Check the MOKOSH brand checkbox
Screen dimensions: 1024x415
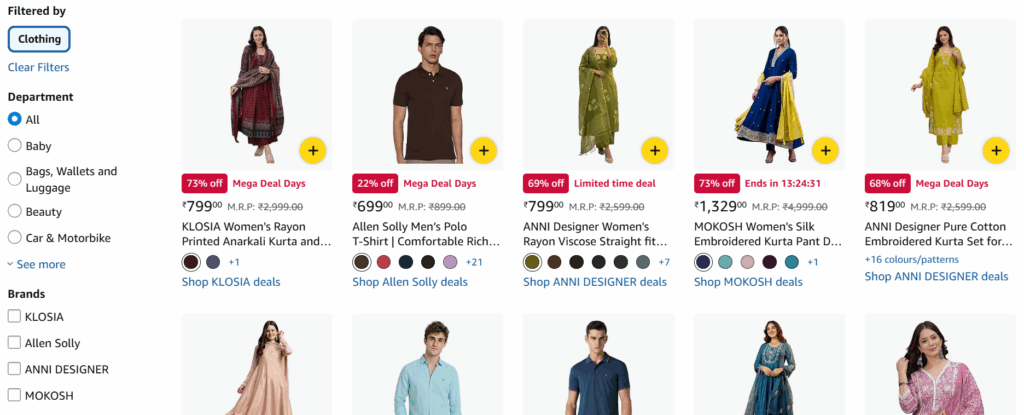click(x=15, y=395)
